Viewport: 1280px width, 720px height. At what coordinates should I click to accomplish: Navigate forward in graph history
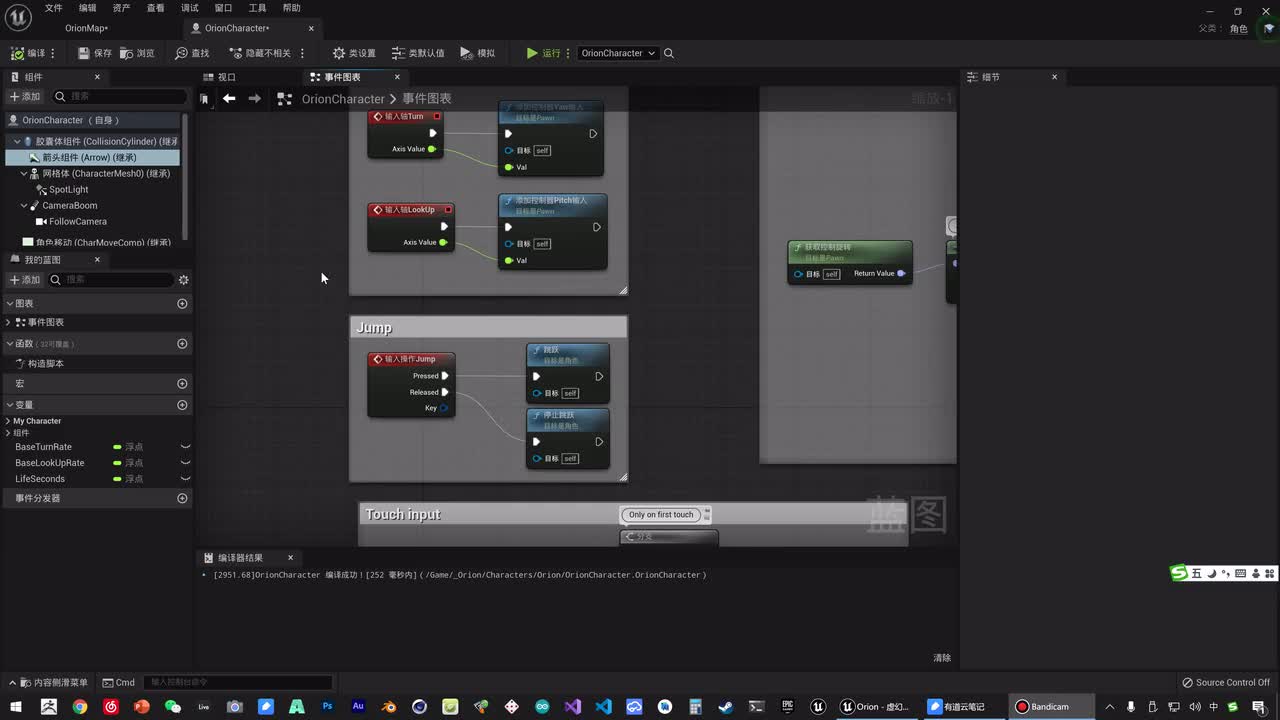254,98
